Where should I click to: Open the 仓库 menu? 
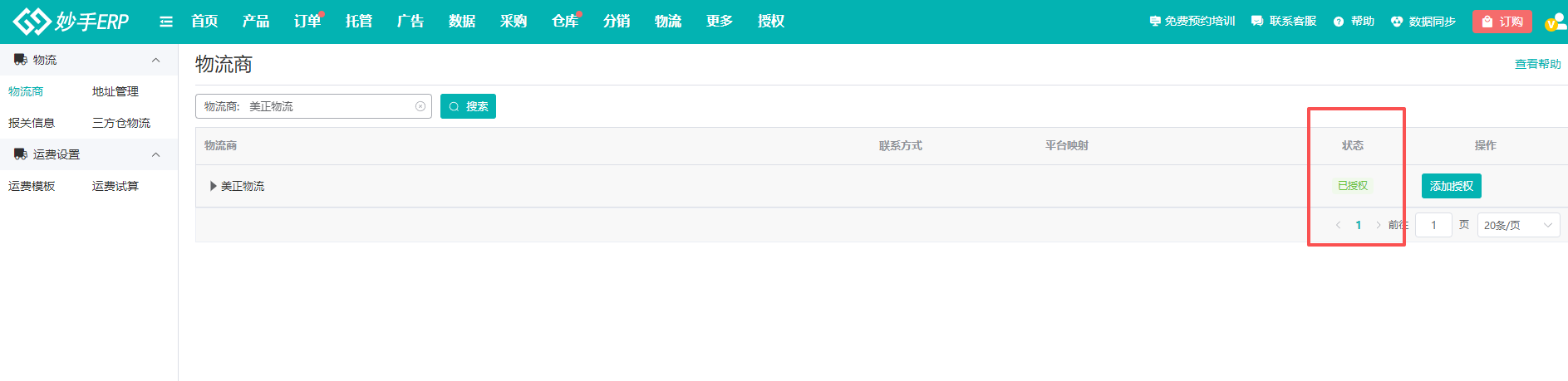[565, 22]
